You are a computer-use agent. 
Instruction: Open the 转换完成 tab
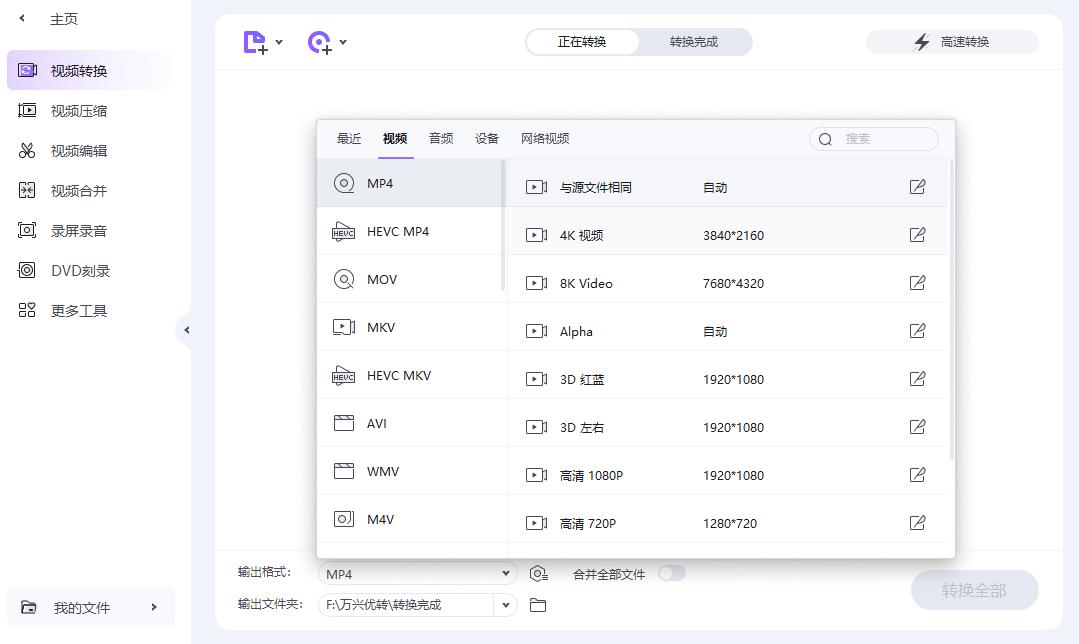tap(695, 41)
